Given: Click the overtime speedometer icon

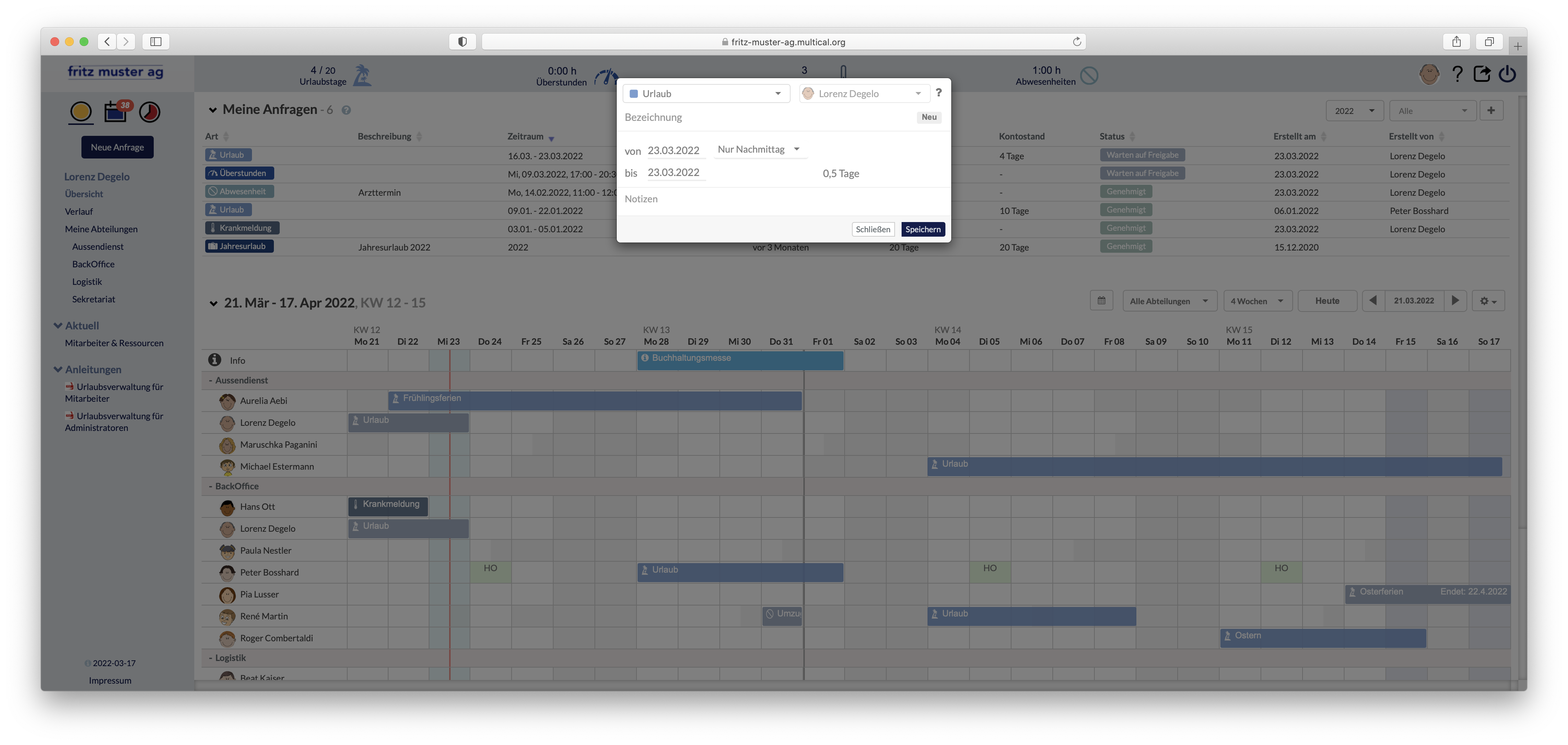Looking at the screenshot, I should click(606, 77).
